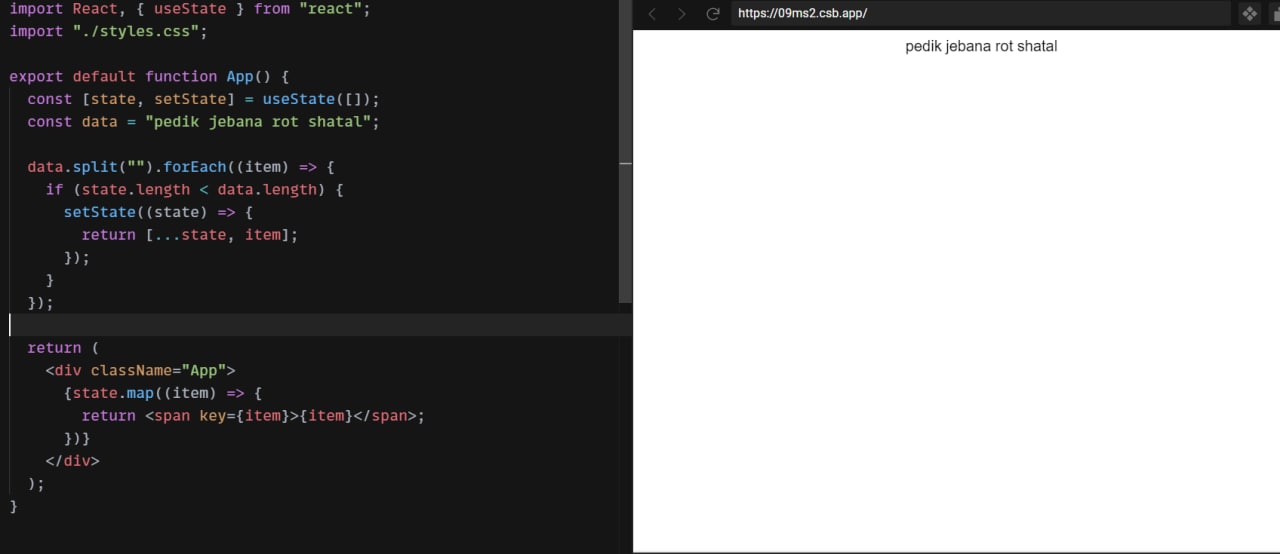Refresh the preview browser
Image resolution: width=1280 pixels, height=554 pixels.
713,14
